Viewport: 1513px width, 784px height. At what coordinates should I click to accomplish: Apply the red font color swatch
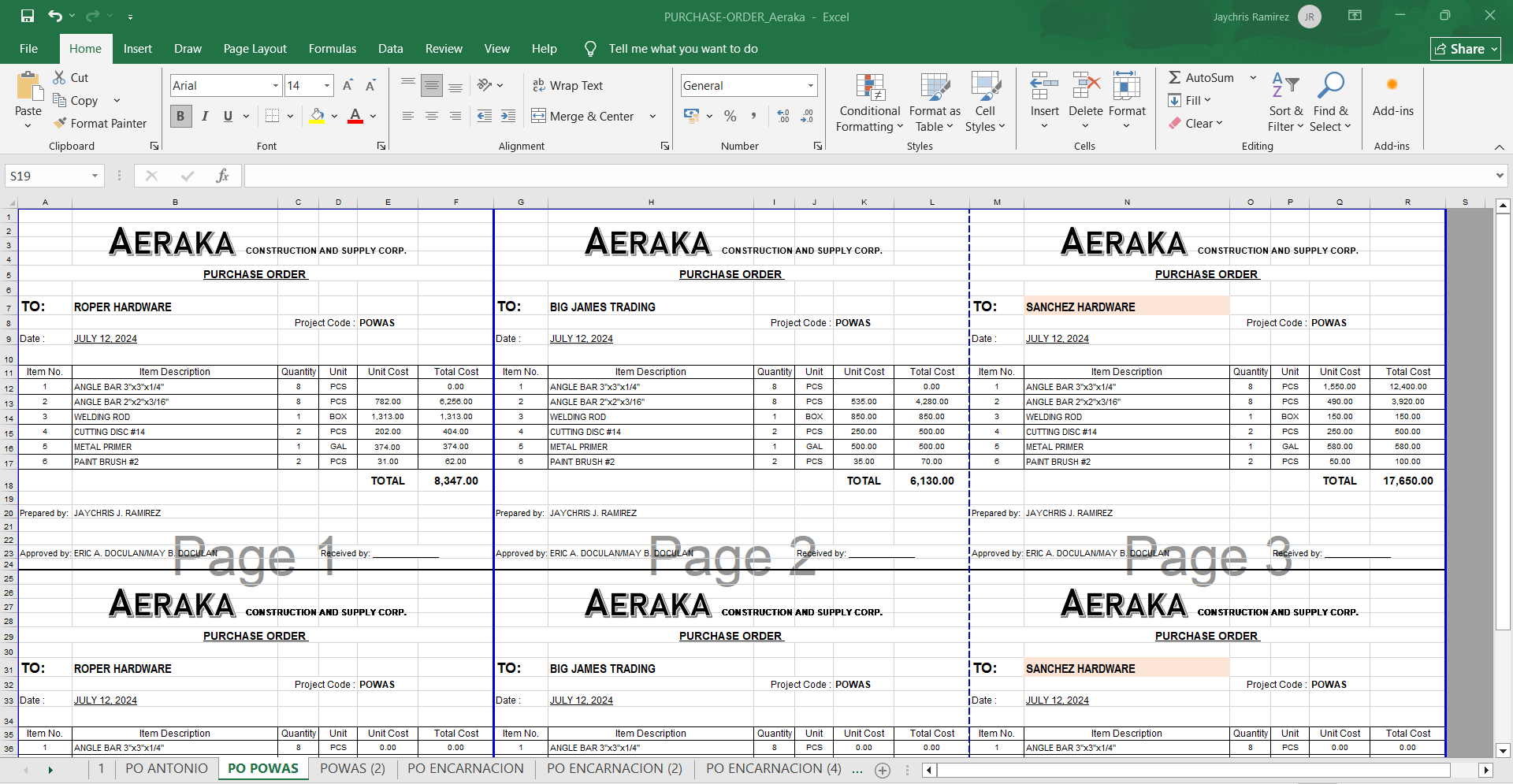pos(355,116)
